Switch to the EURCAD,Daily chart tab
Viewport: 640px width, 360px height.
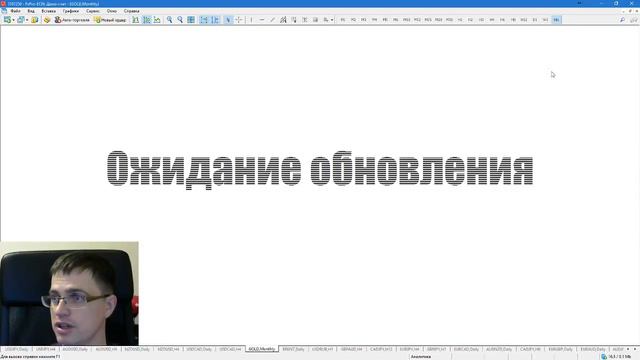tap(466, 349)
